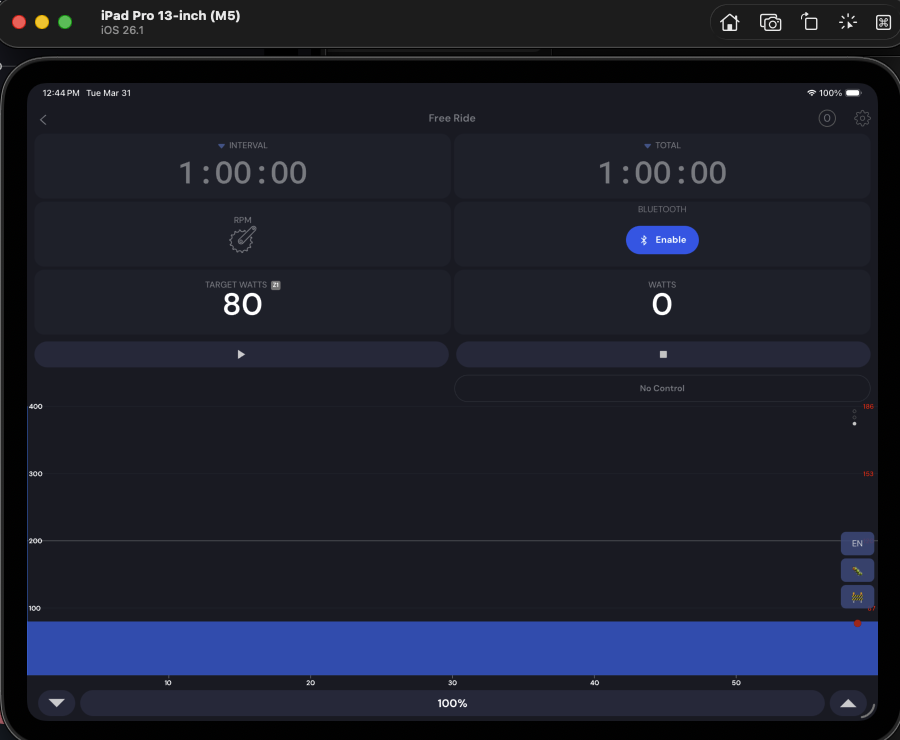This screenshot has height=740, width=900.
Task: Click the yellow diagonal tool icon button
Action: pyautogui.click(x=857, y=570)
